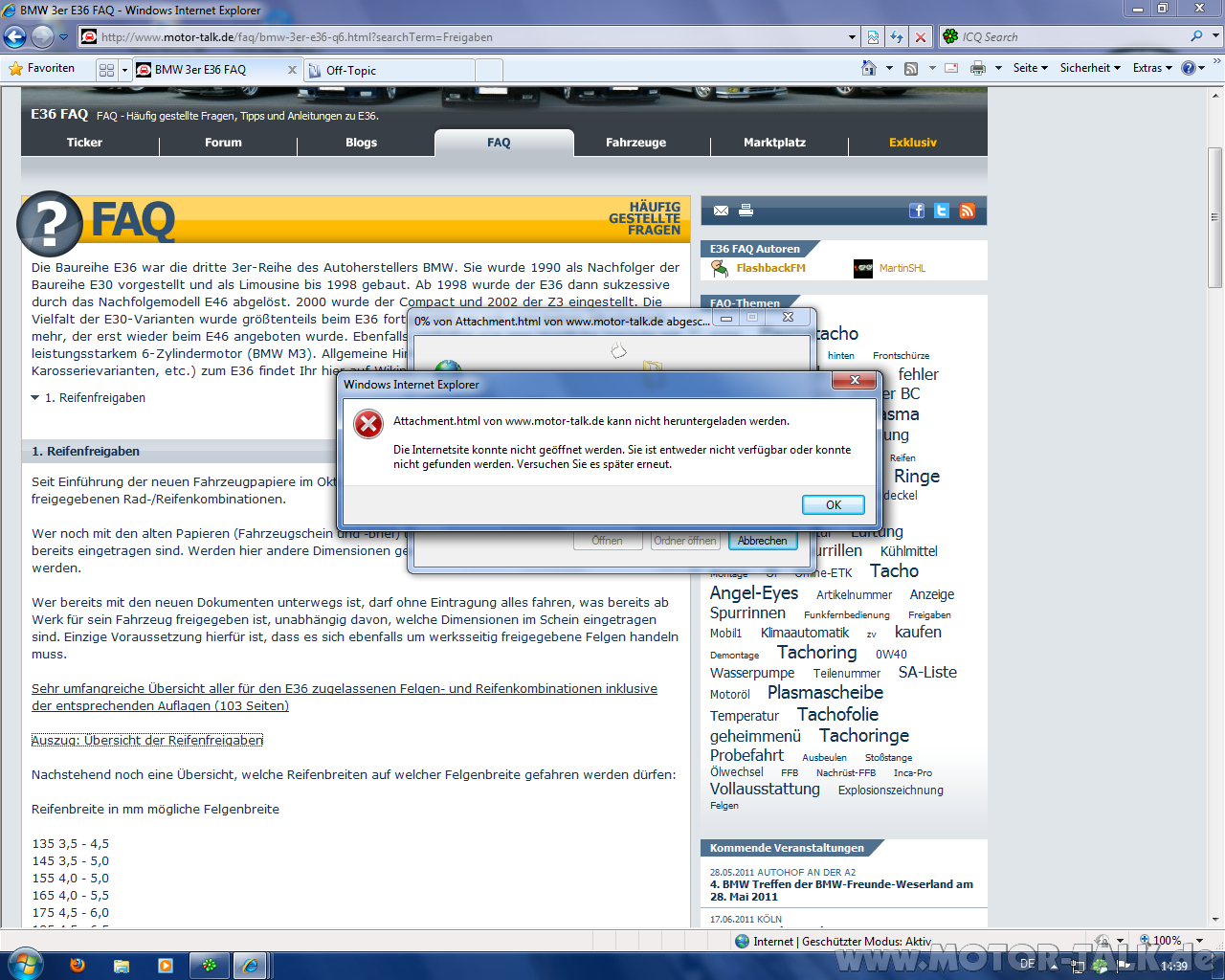Click the page vertical scrollbar thumb
The width and height of the screenshot is (1225, 980).
(x=1215, y=217)
